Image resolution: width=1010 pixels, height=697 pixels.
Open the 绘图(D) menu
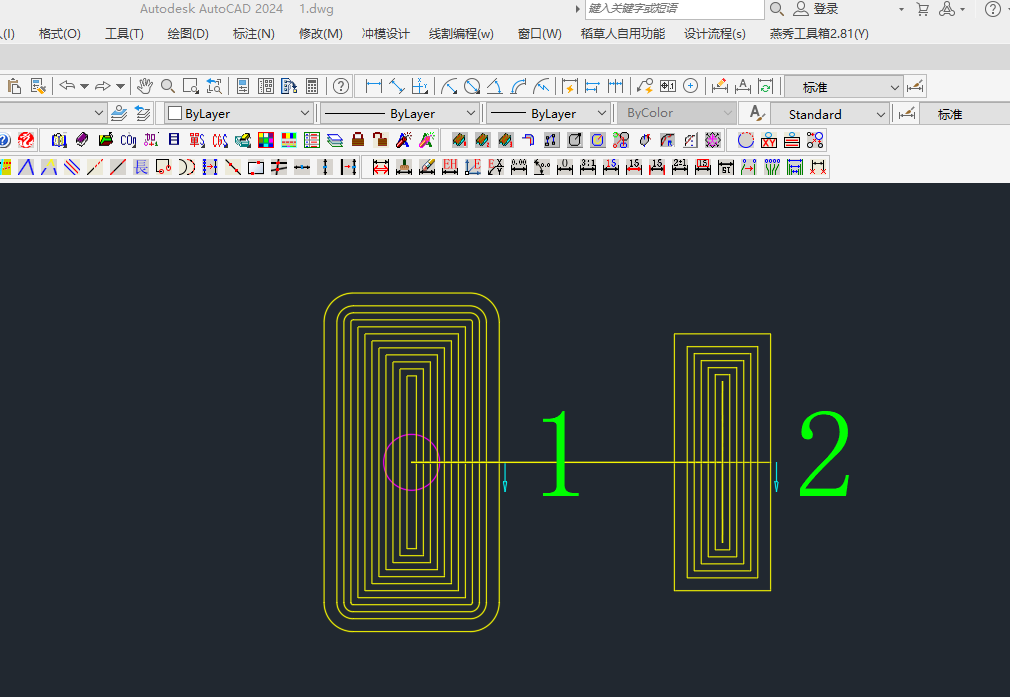[x=188, y=33]
